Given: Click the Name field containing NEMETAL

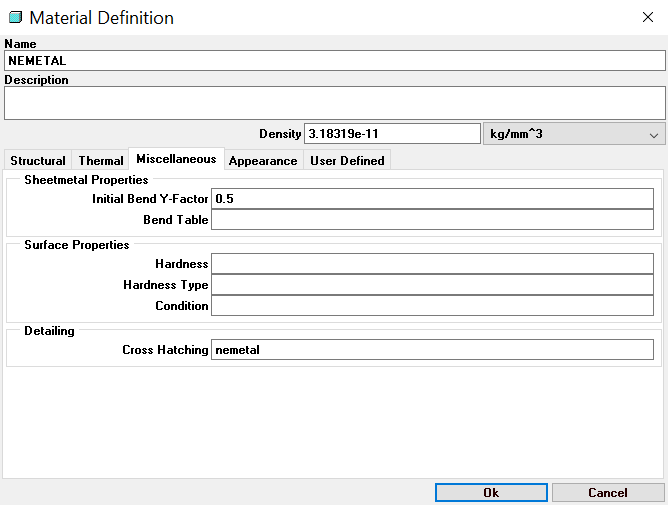Looking at the screenshot, I should [334, 61].
